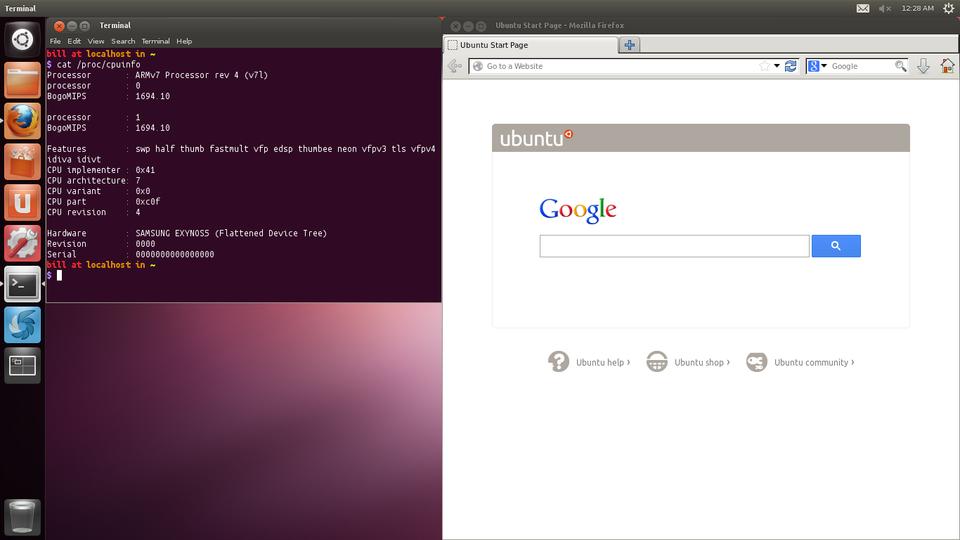Open System Settings from the launcher
The width and height of the screenshot is (960, 540).
(x=22, y=244)
